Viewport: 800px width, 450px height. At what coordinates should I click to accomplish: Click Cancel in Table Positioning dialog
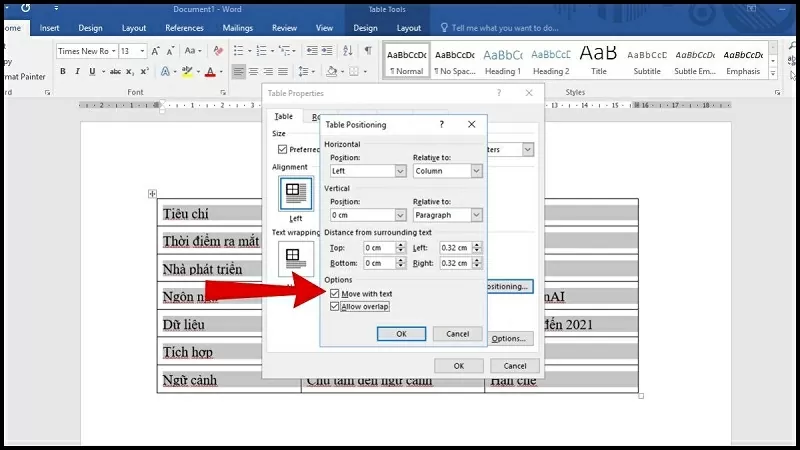coord(457,334)
